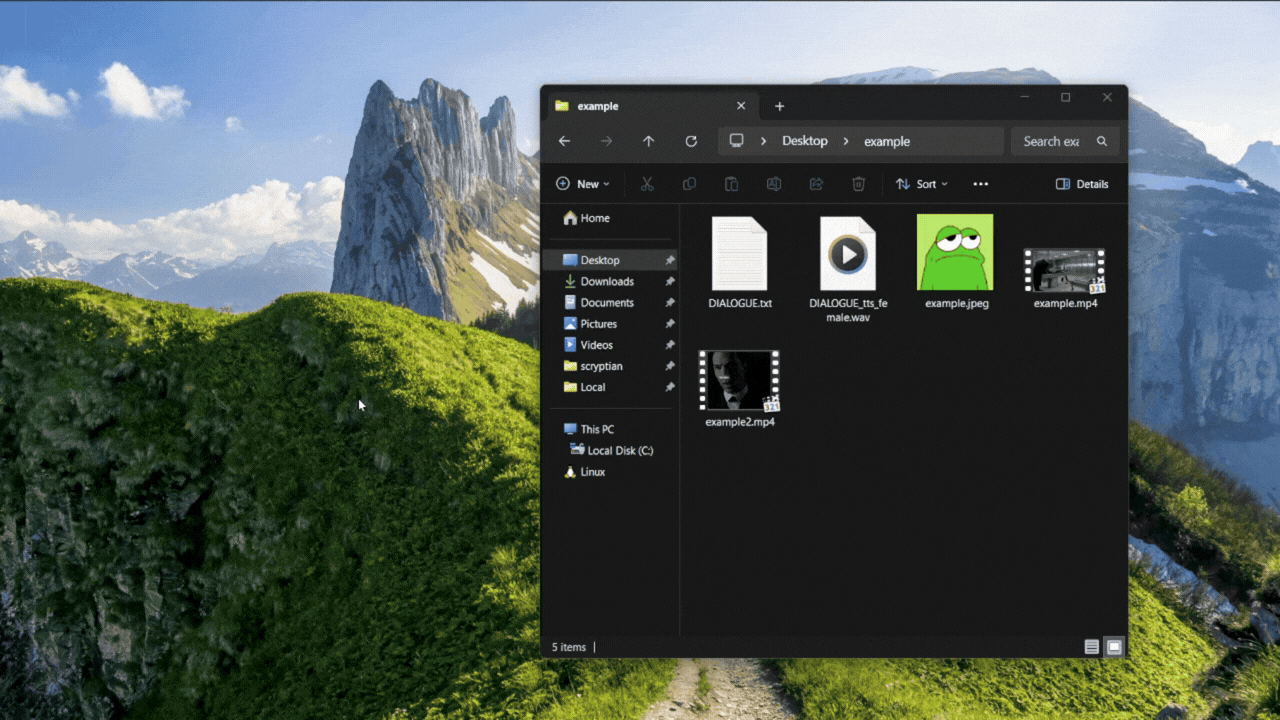Image resolution: width=1280 pixels, height=720 pixels.
Task: Open Home in the sidebar
Action: point(586,218)
